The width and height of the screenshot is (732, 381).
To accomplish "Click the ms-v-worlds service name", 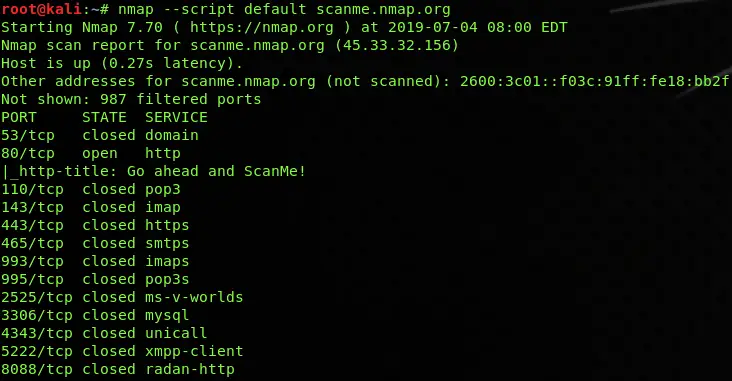I will coord(194,297).
